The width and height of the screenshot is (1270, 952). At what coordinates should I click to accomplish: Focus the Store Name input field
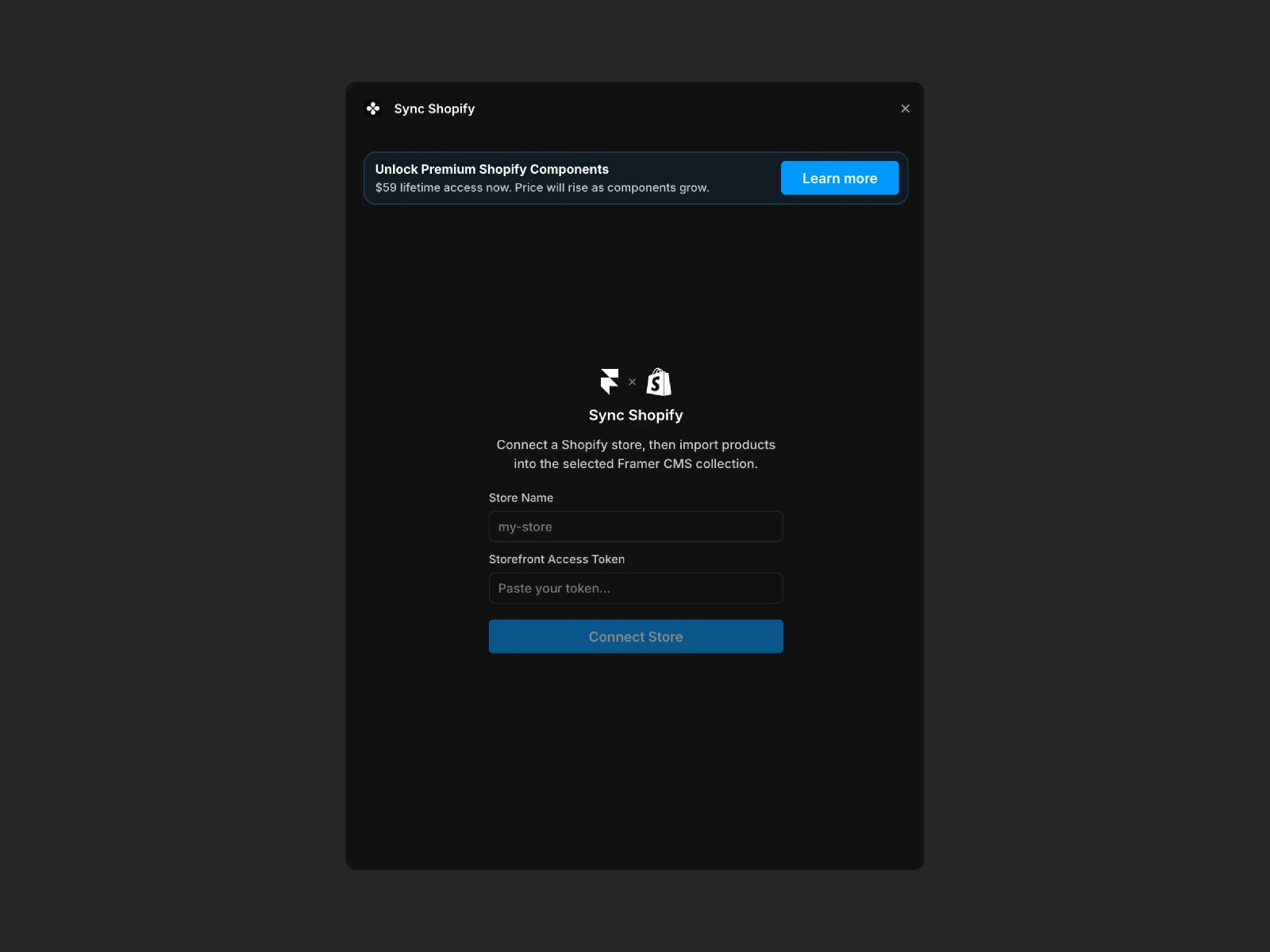click(636, 527)
